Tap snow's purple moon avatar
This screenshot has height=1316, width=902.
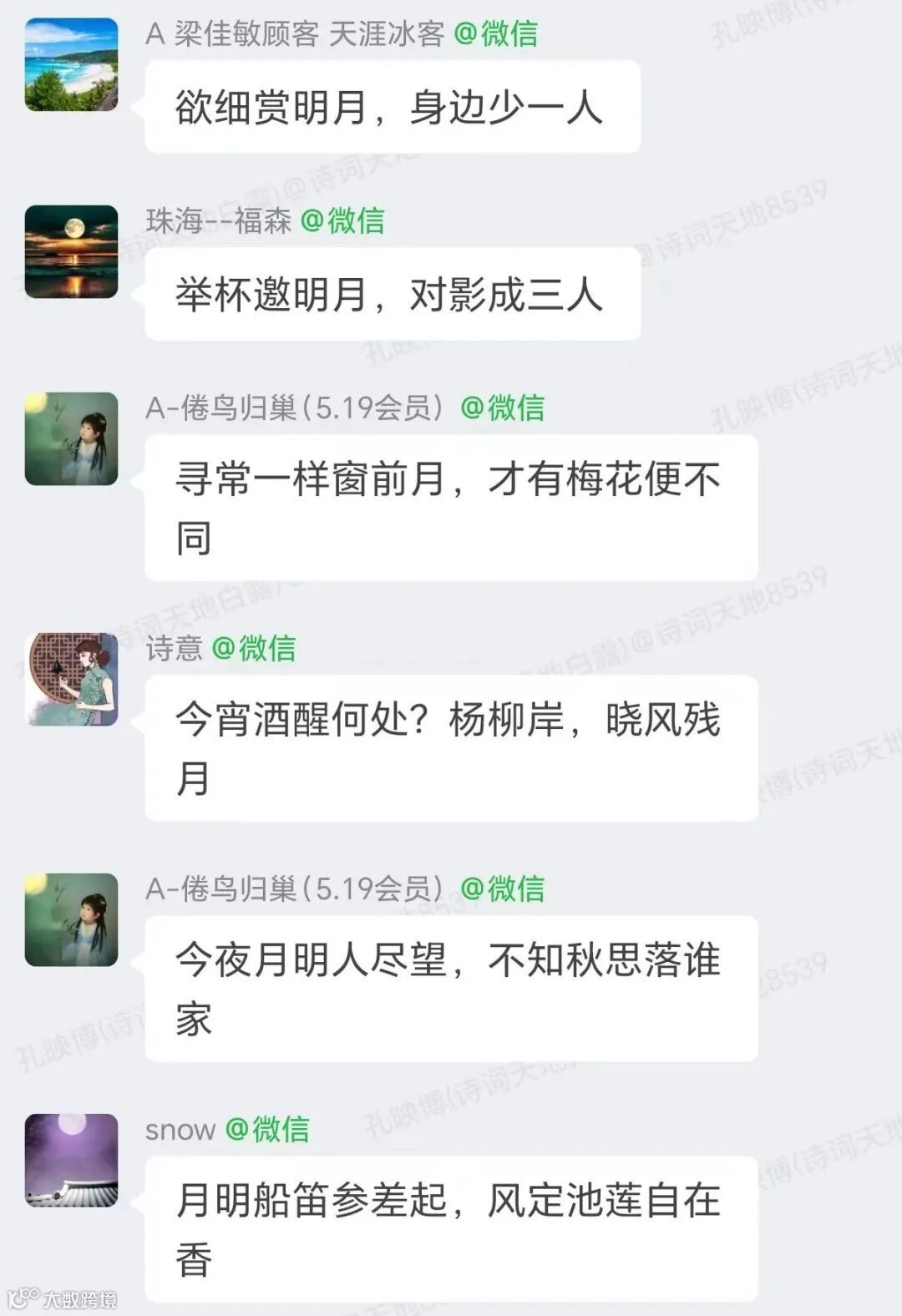(x=72, y=1161)
